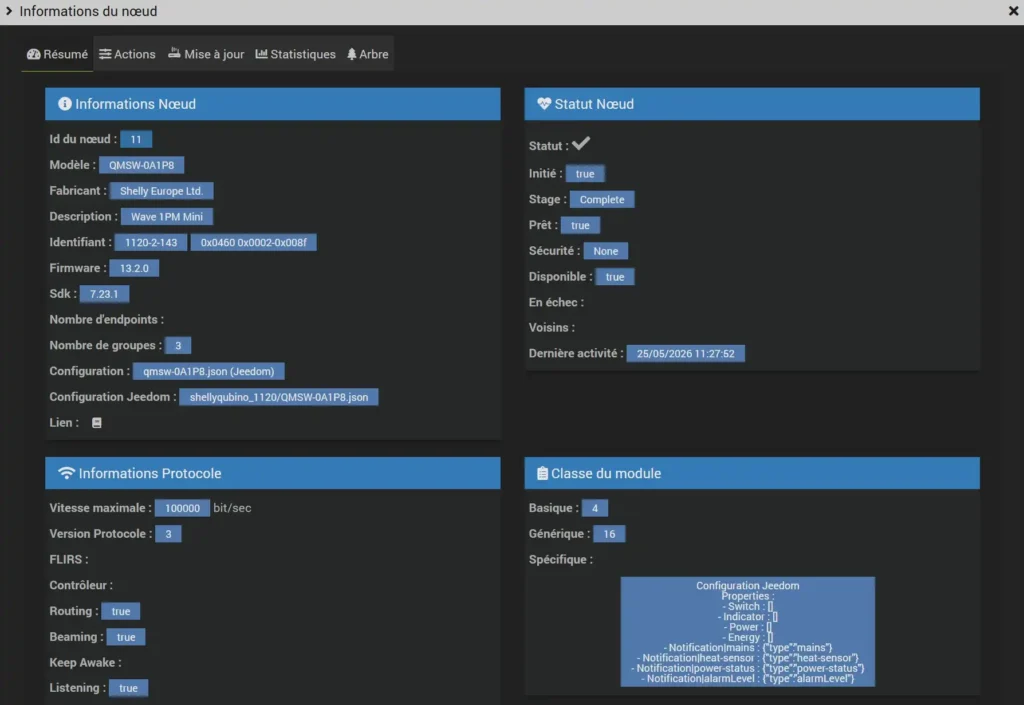Click the manufacturer Shelly Europe Ltd.
This screenshot has height=705, width=1024.
(x=161, y=191)
